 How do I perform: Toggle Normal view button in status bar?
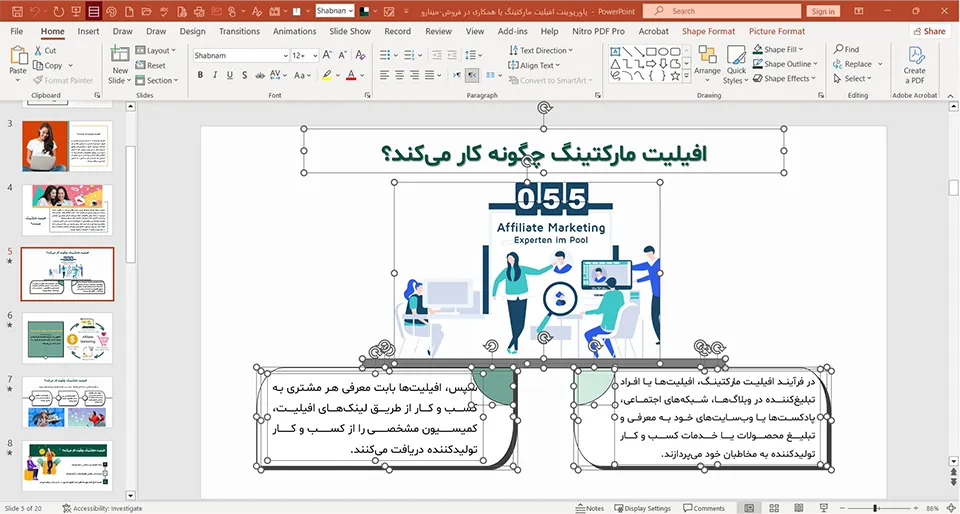click(749, 508)
